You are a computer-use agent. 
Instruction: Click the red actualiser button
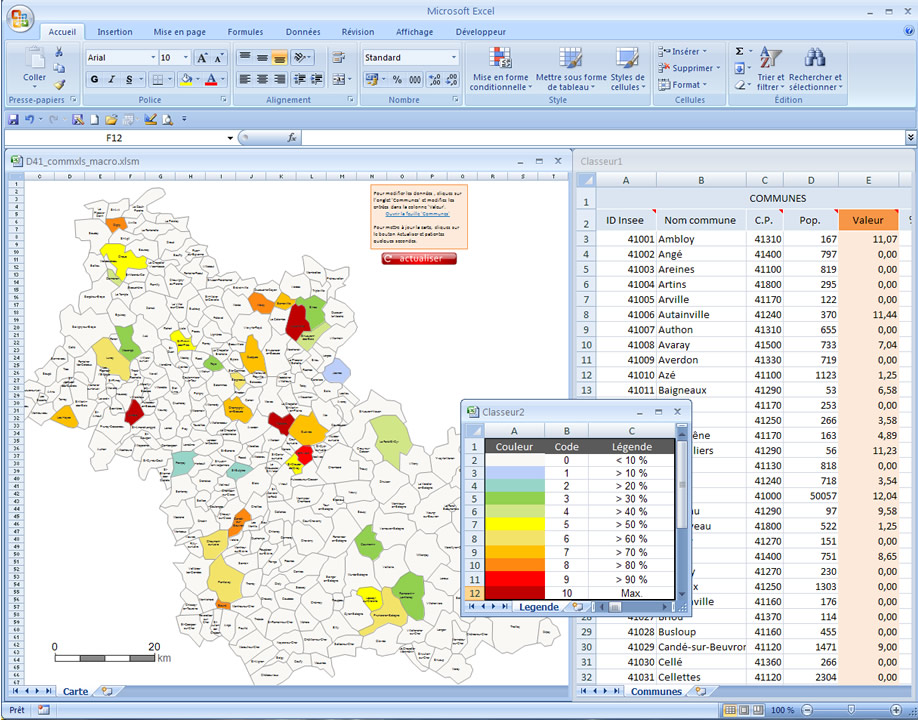click(419, 258)
